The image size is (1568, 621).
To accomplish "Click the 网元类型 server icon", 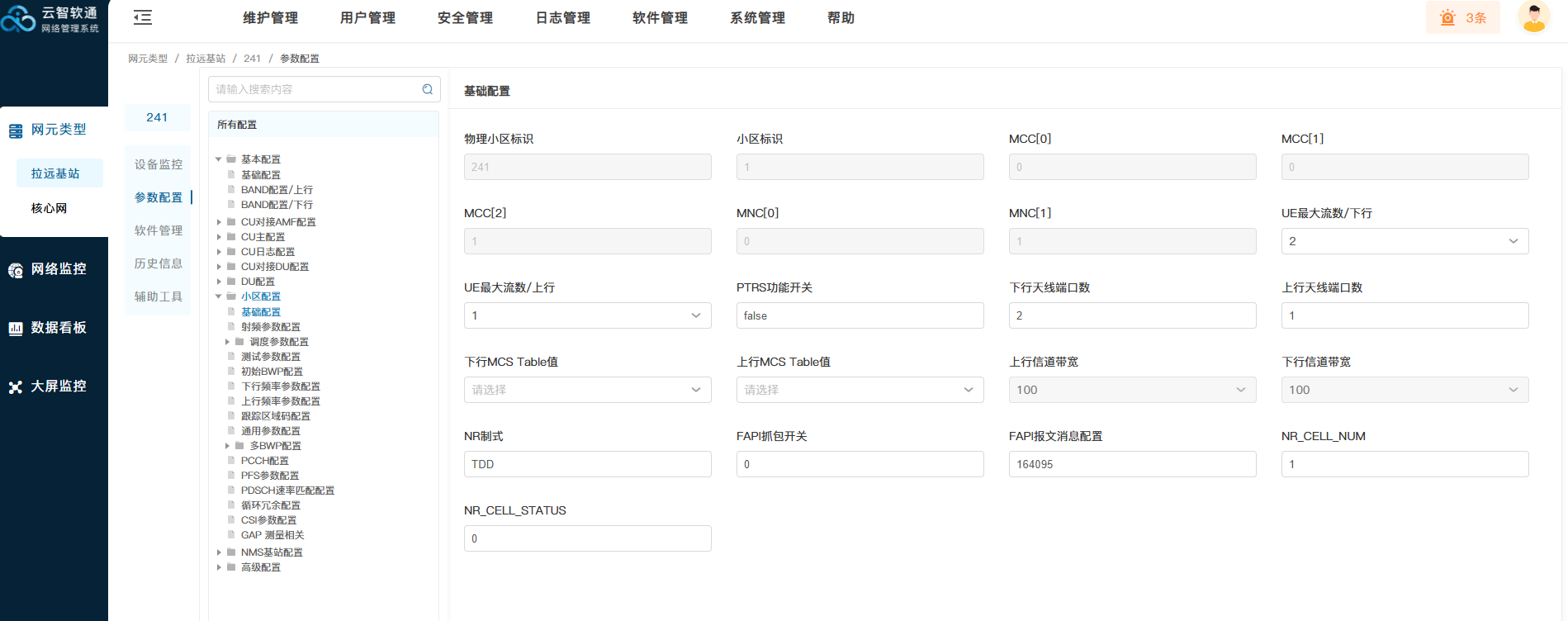I will pos(16,130).
